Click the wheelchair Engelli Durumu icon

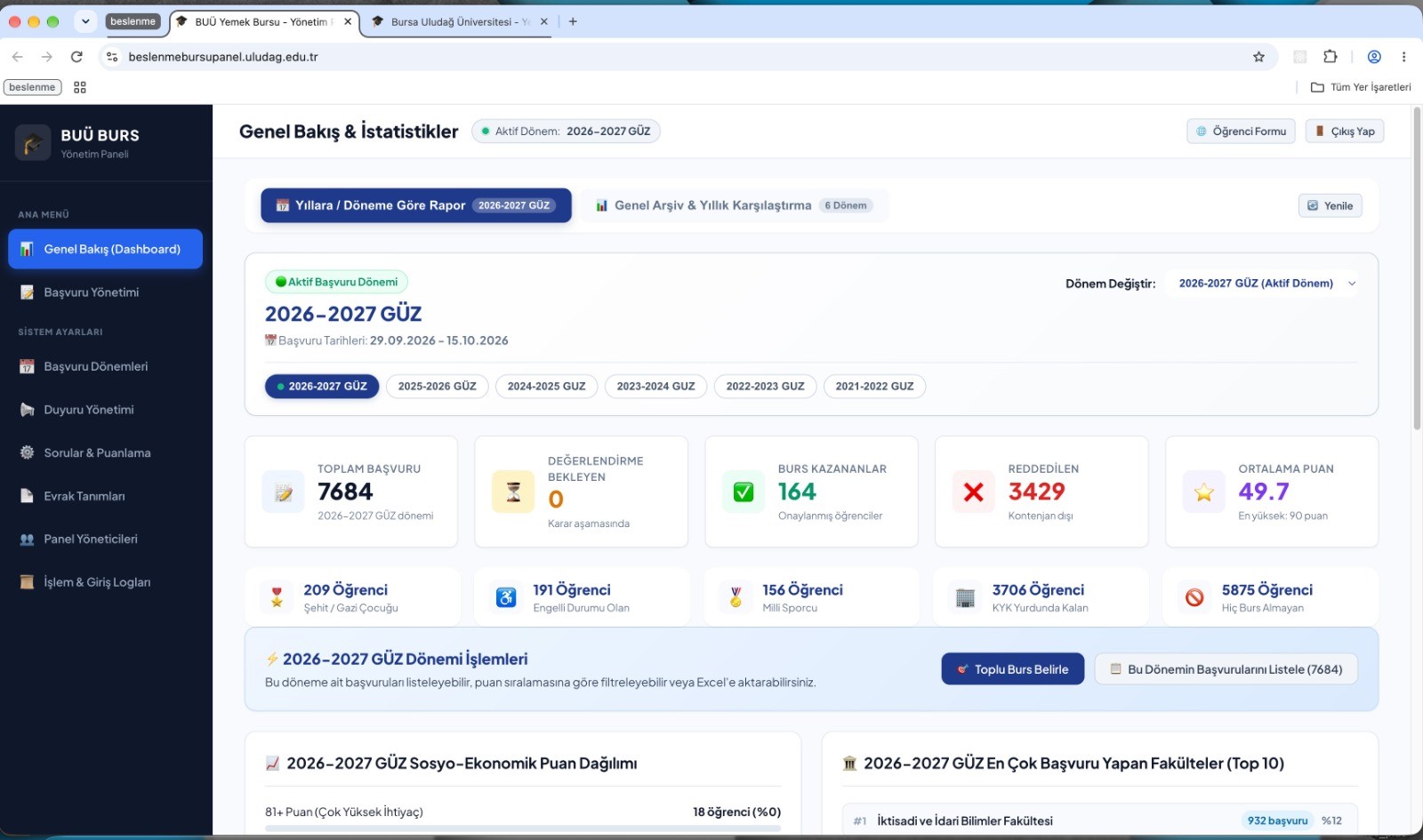[x=506, y=597]
